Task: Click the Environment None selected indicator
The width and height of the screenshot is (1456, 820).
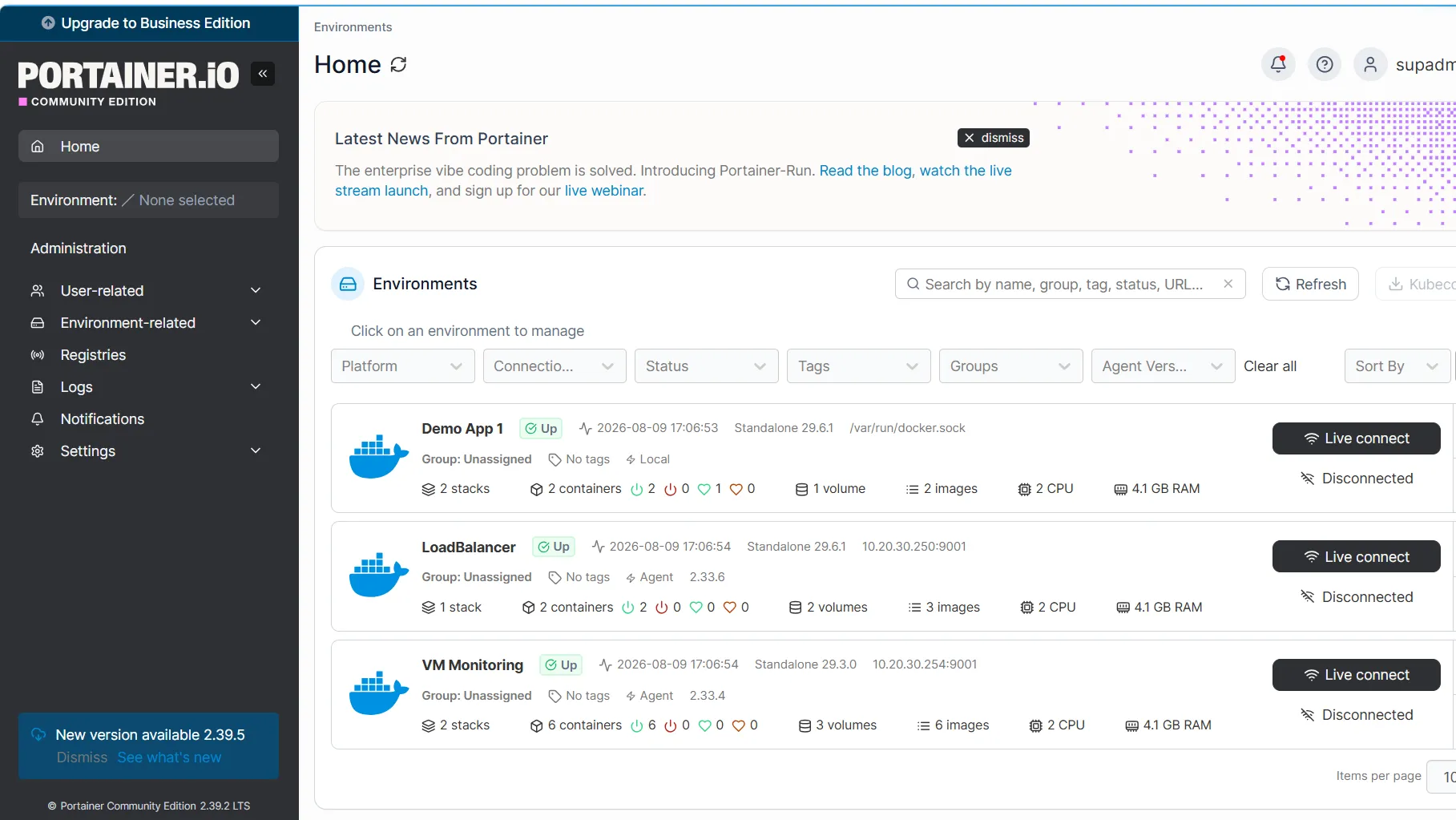Action: click(148, 200)
